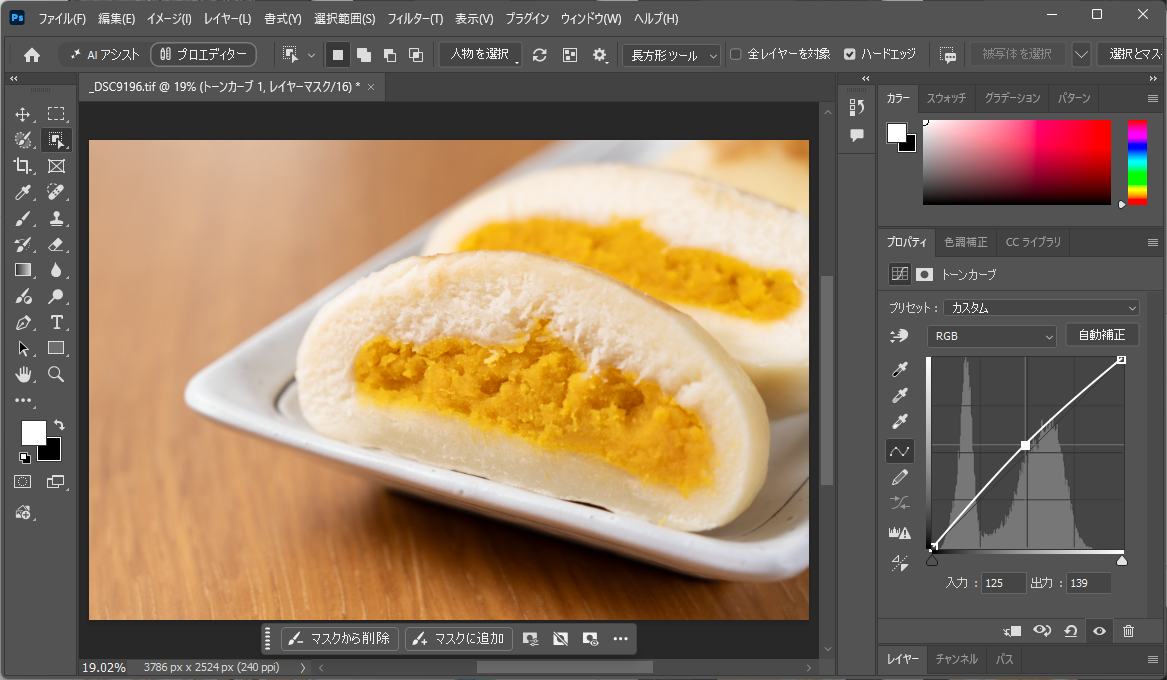Viewport: 1167px width, 680px height.
Task: Toggle the Curves layer visibility eye
Action: click(1099, 631)
